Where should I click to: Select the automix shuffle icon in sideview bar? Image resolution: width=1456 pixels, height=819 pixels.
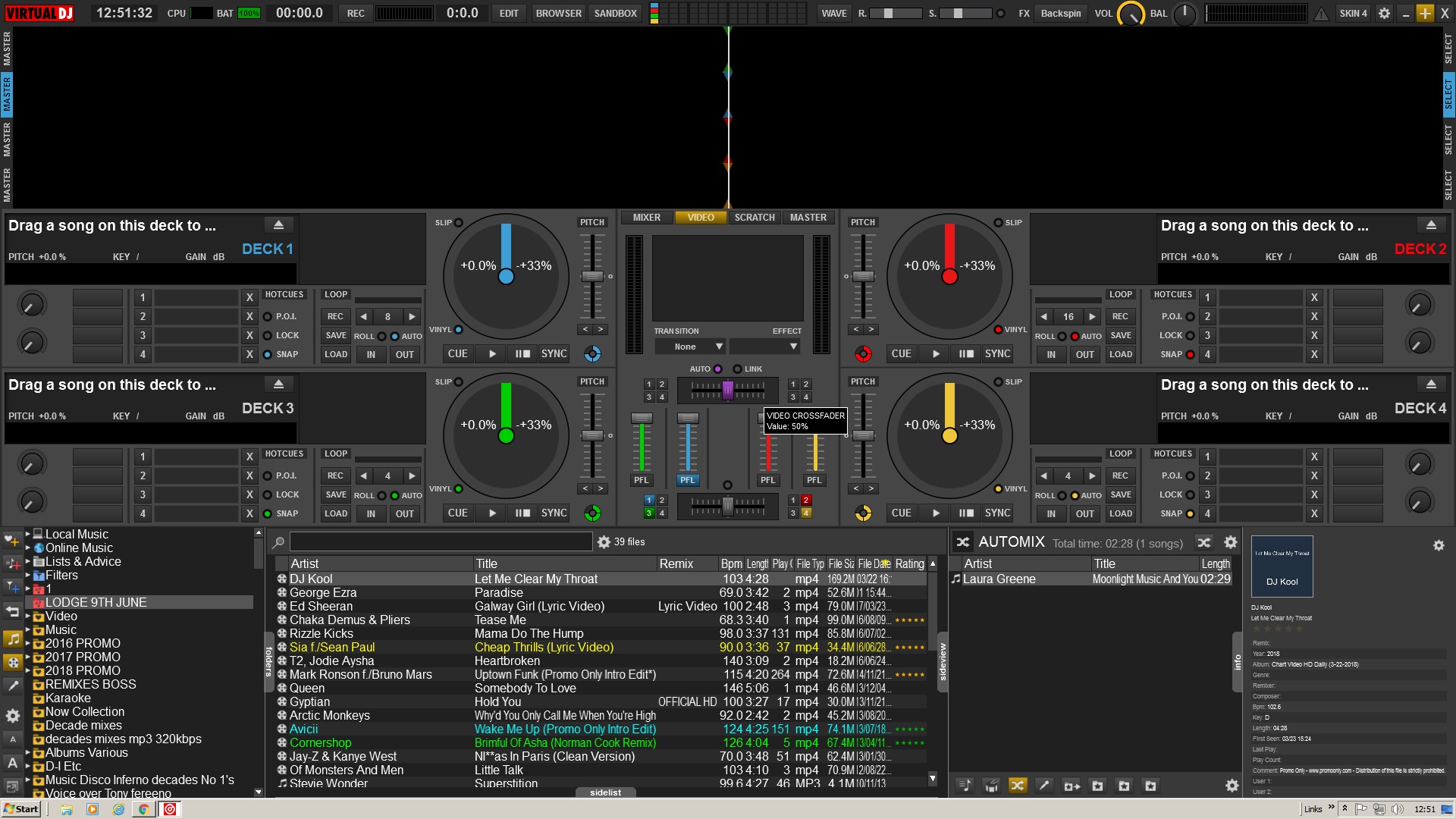tap(1018, 786)
